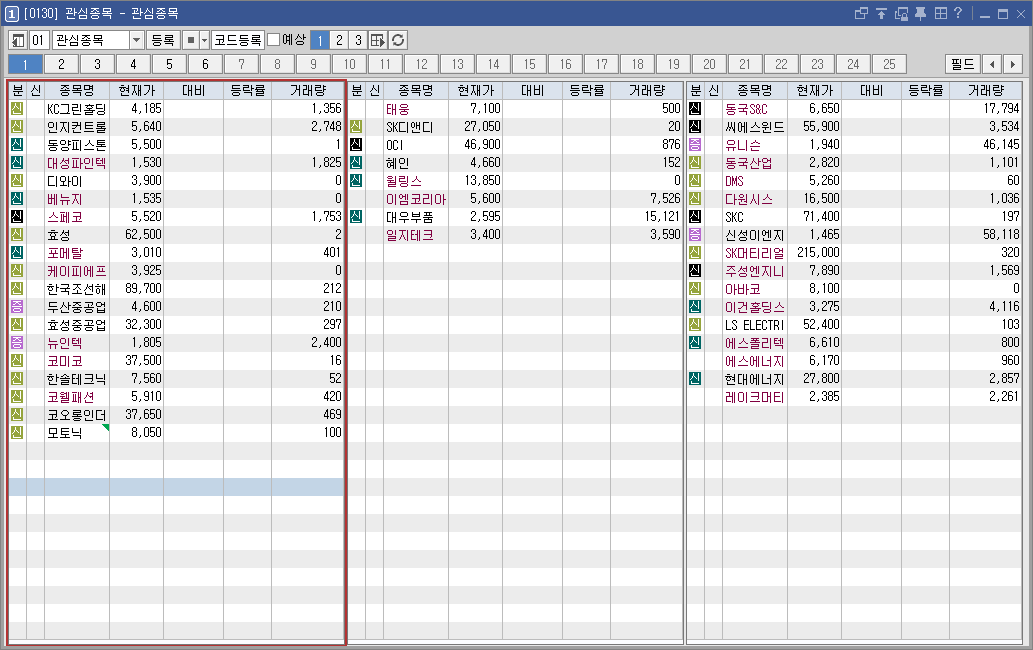Image resolution: width=1033 pixels, height=650 pixels.
Task: Open the 관심종목 group dropdown
Action: [136, 40]
